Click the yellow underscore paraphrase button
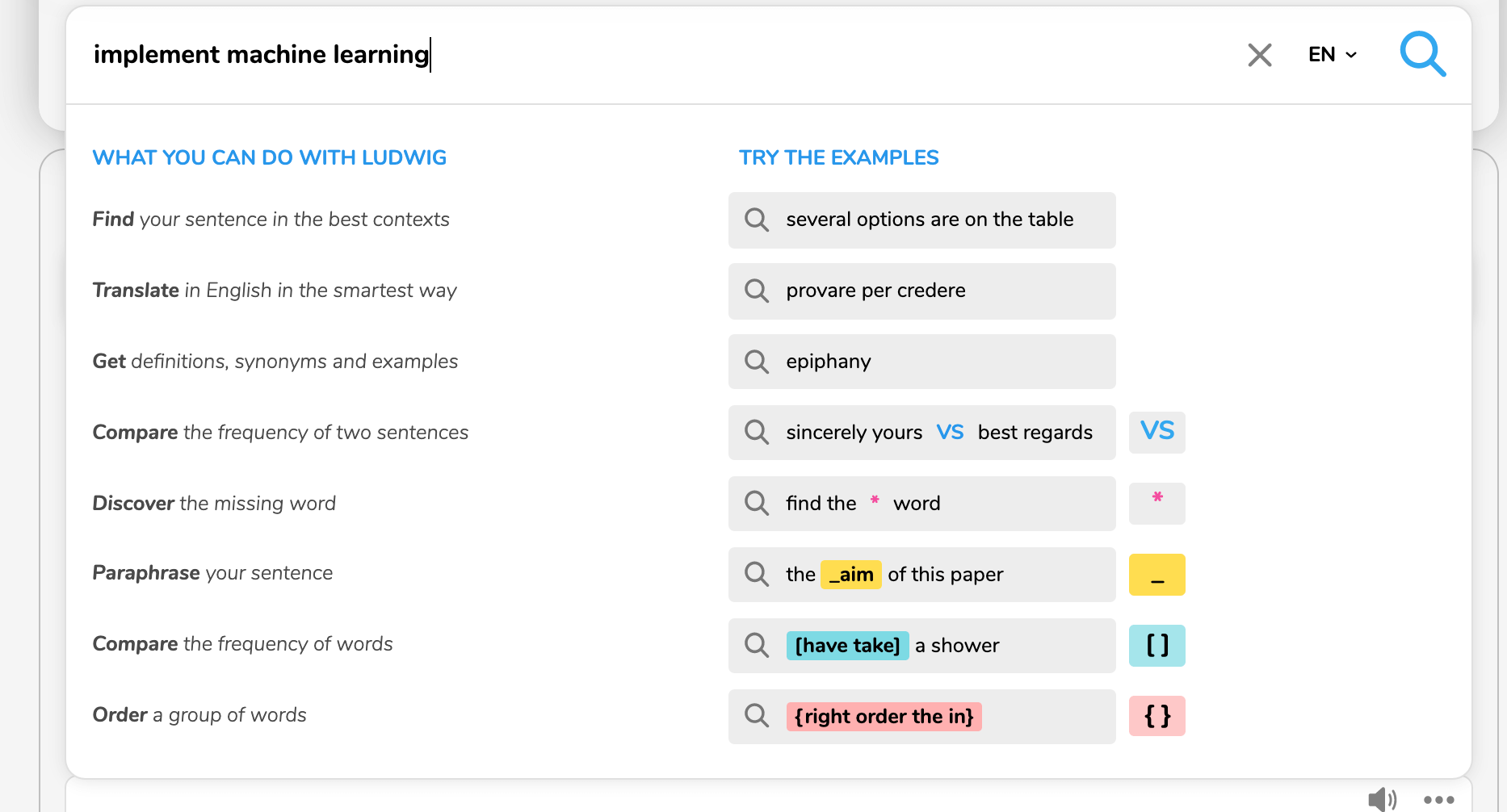Viewport: 1507px width, 812px height. [1157, 575]
